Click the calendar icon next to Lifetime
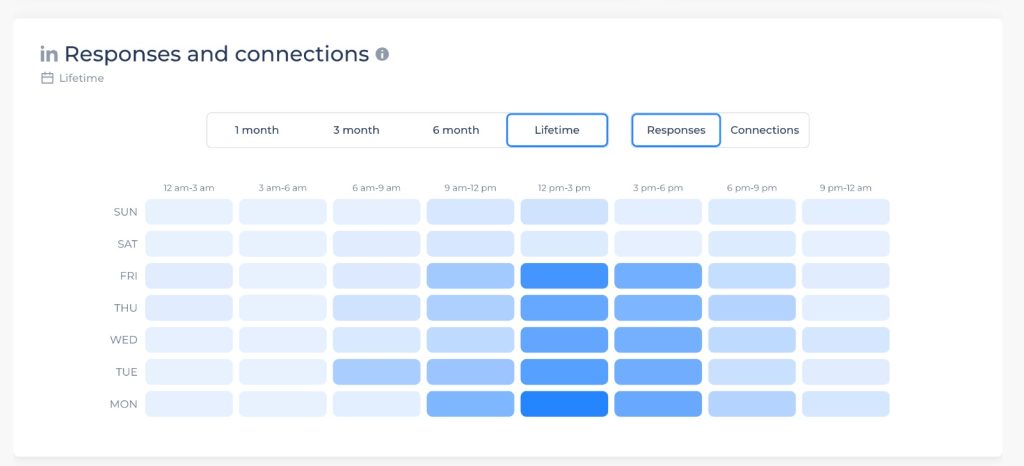This screenshot has height=466, width=1024. pos(47,78)
